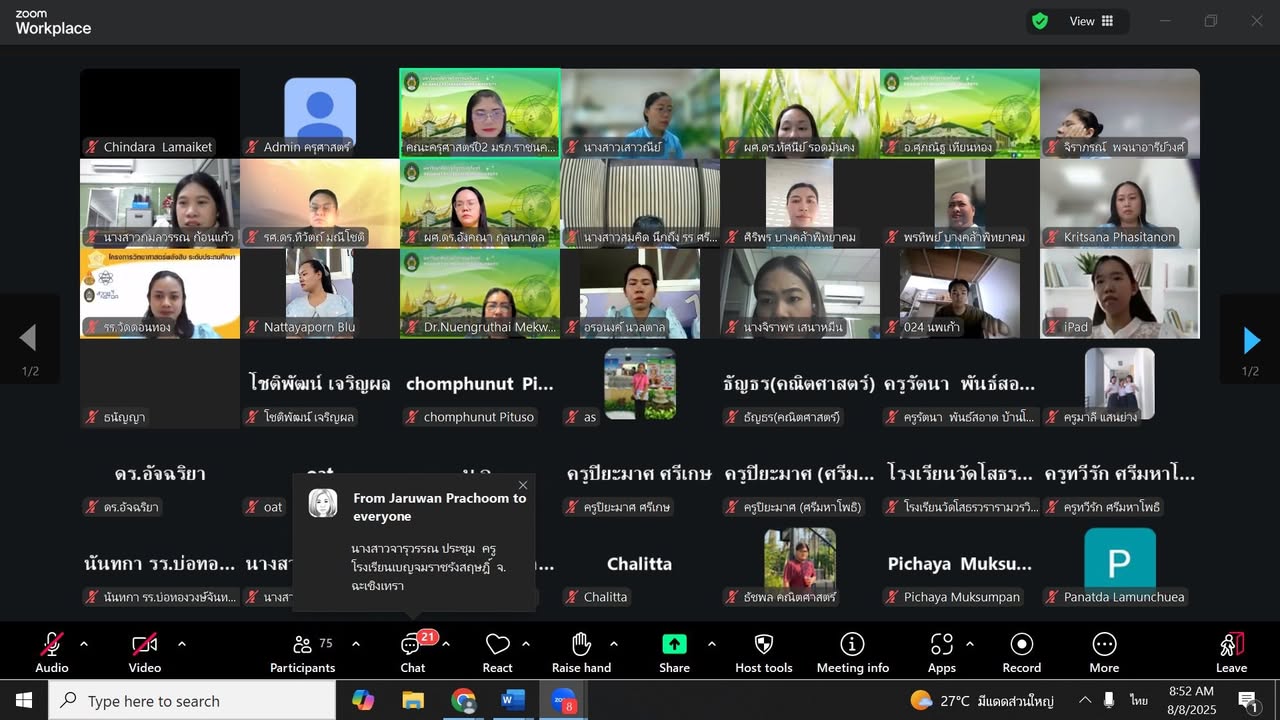Open the More options menu

1104,653
